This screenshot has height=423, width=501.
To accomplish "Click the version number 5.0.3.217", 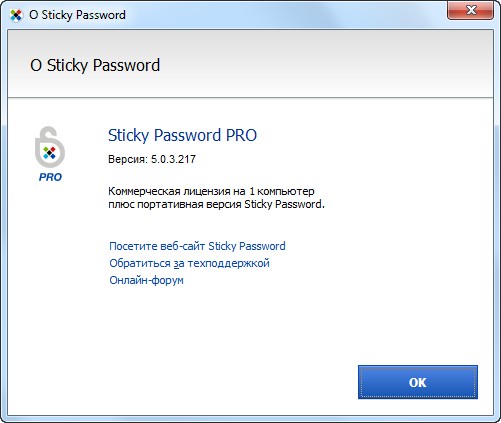I will point(173,159).
